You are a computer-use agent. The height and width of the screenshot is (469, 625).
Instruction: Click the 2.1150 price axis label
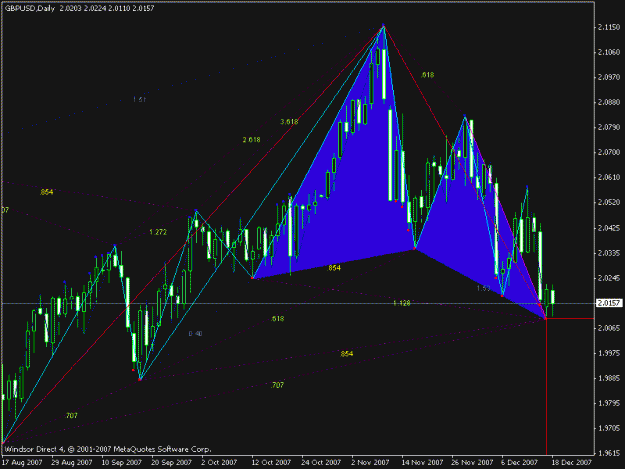click(x=609, y=27)
